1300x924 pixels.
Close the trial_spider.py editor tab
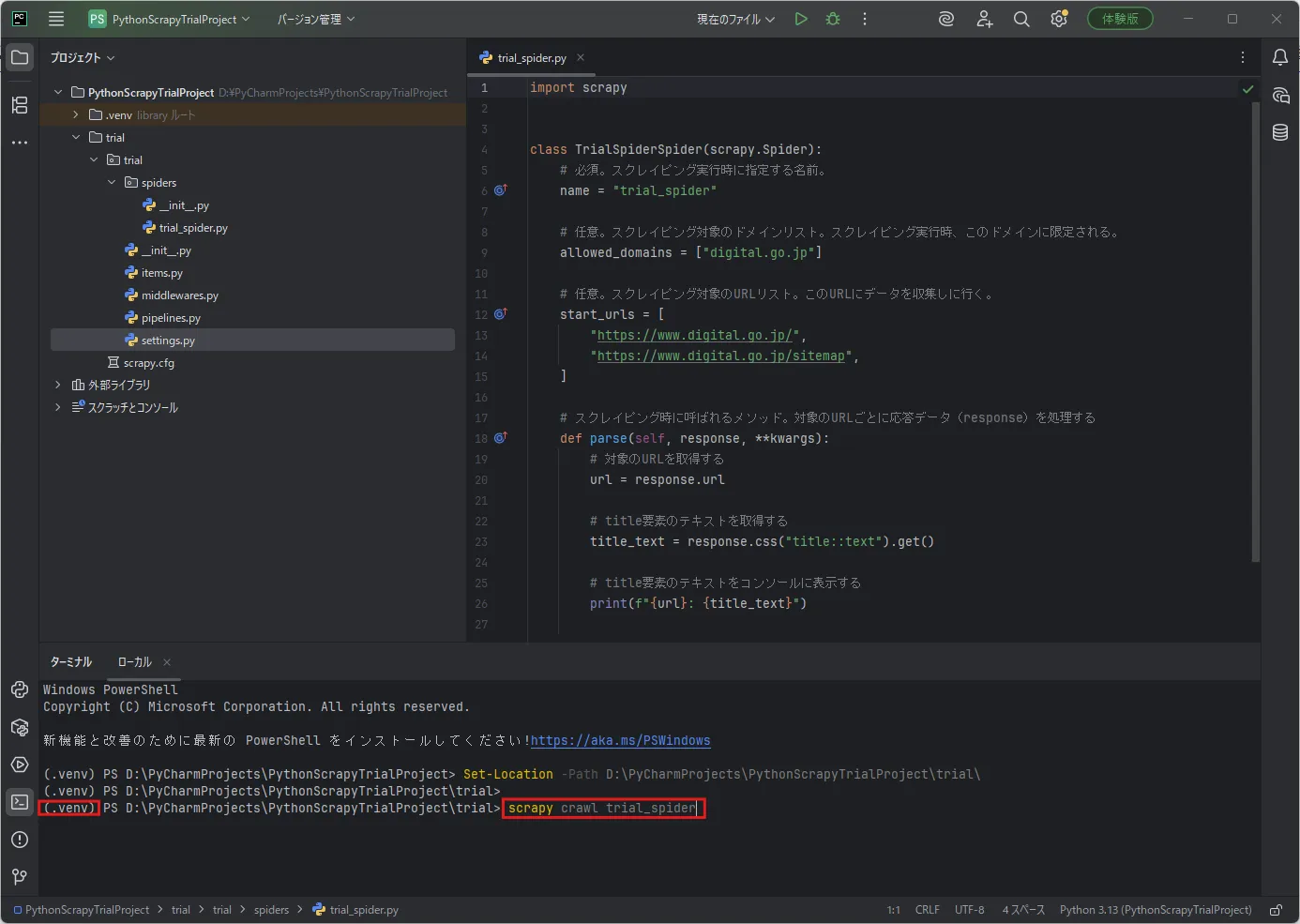pos(581,57)
